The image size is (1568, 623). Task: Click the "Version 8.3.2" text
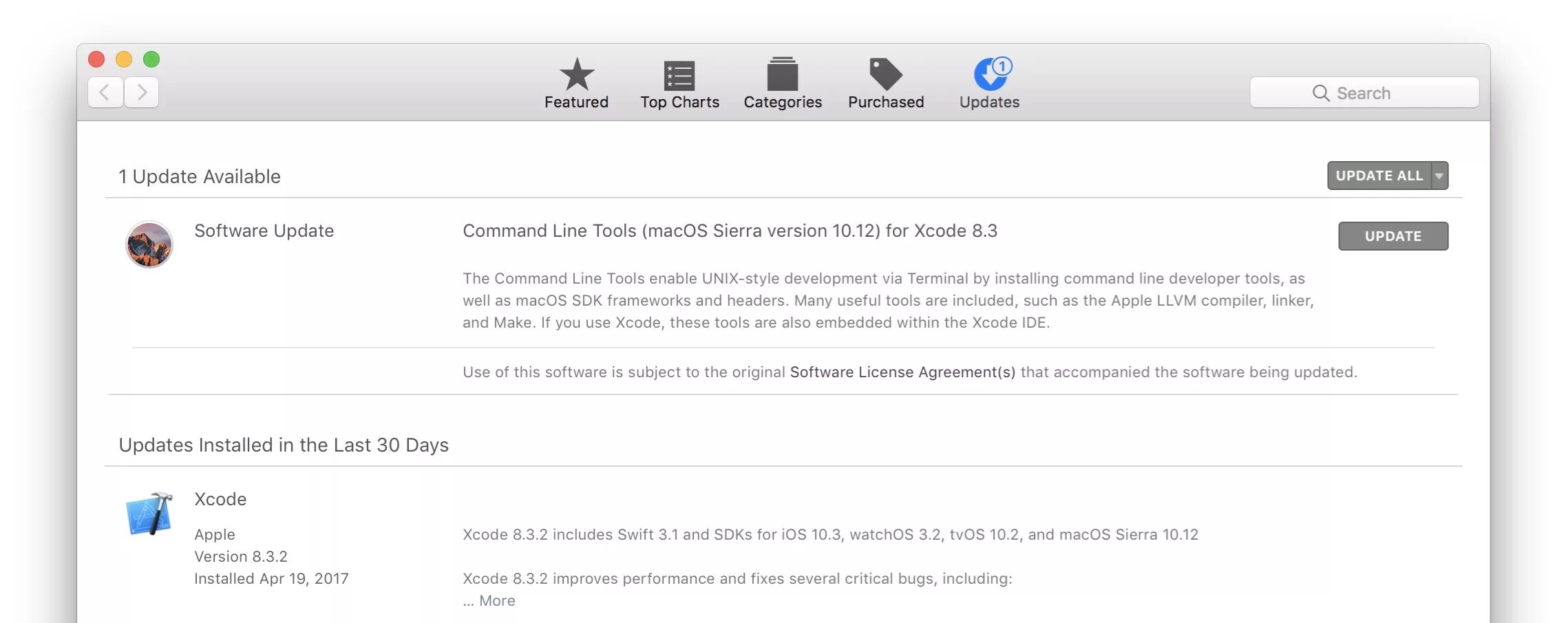point(241,557)
